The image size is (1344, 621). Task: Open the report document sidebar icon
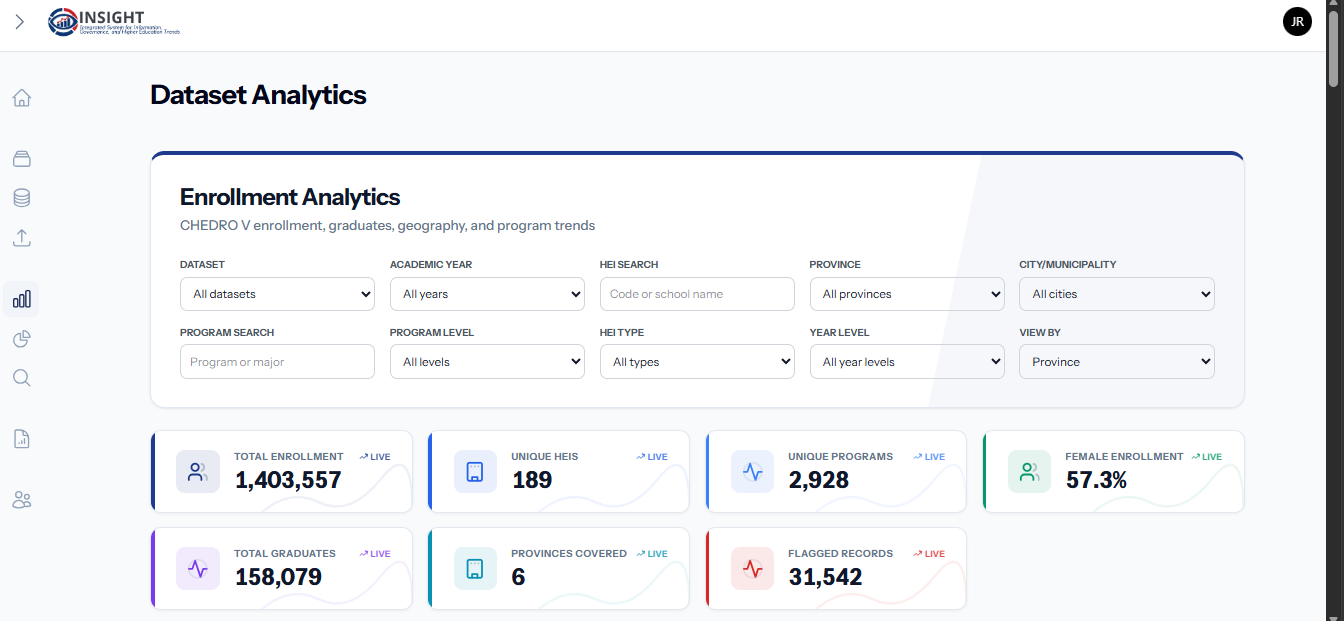(x=21, y=438)
